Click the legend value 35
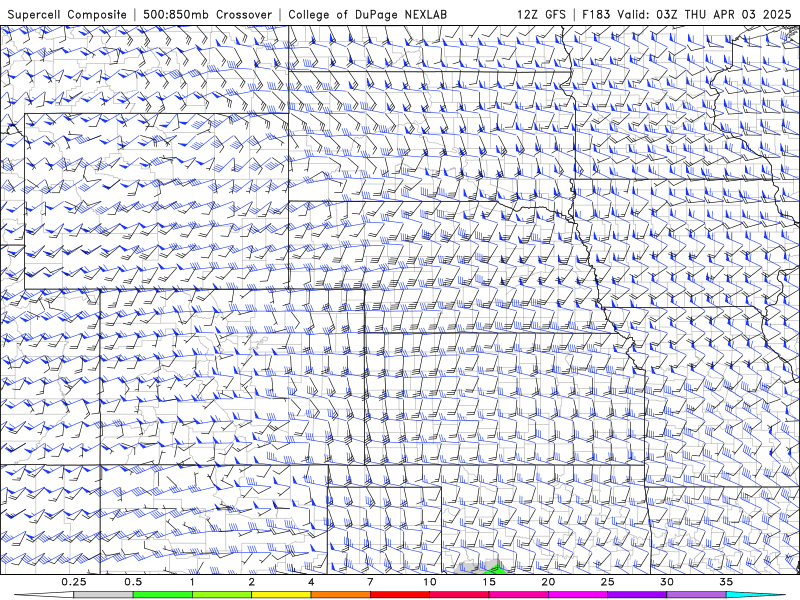 [x=726, y=582]
